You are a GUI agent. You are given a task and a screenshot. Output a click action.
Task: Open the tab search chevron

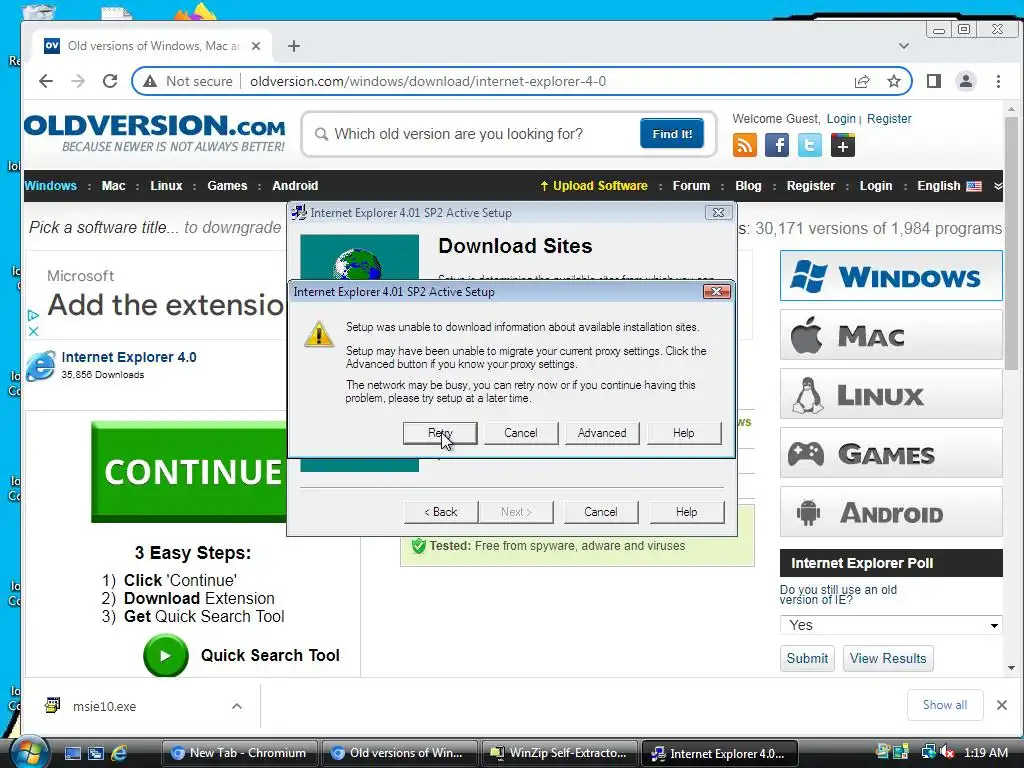[x=904, y=46]
